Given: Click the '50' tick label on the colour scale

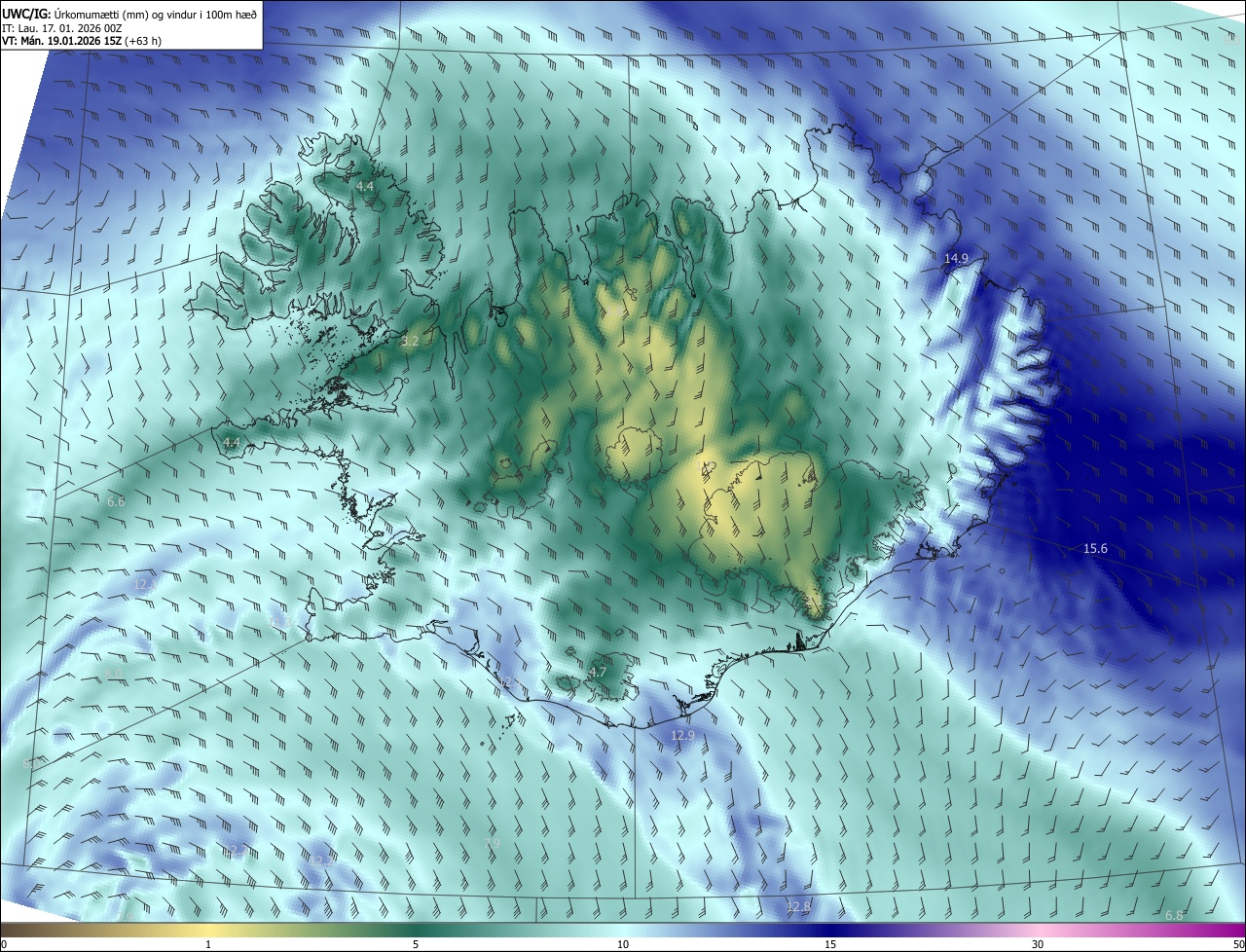Looking at the screenshot, I should pyautogui.click(x=1238, y=945).
